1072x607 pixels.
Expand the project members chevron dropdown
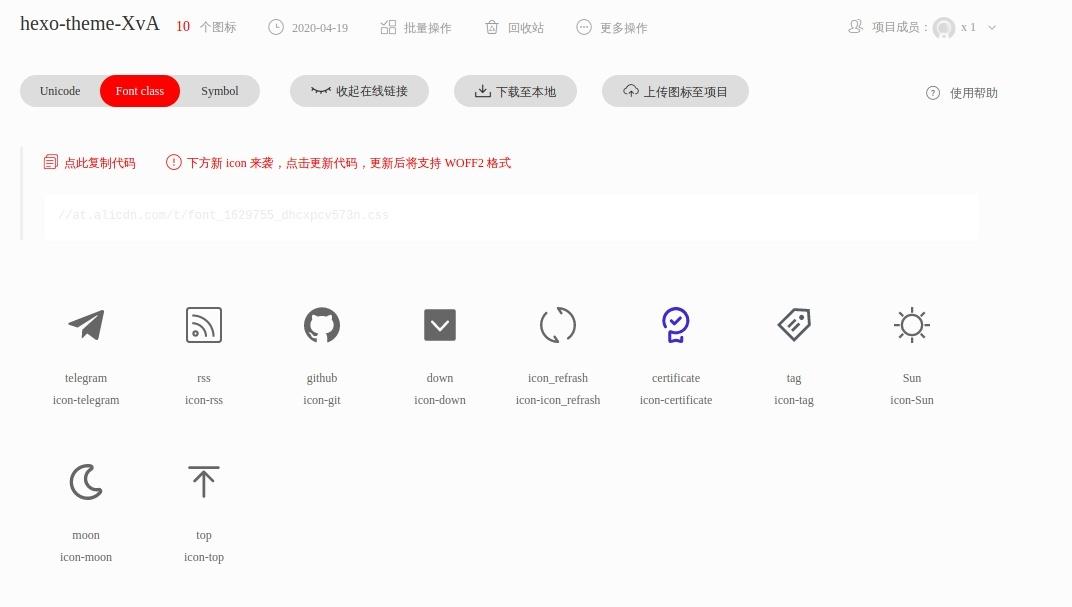[992, 27]
